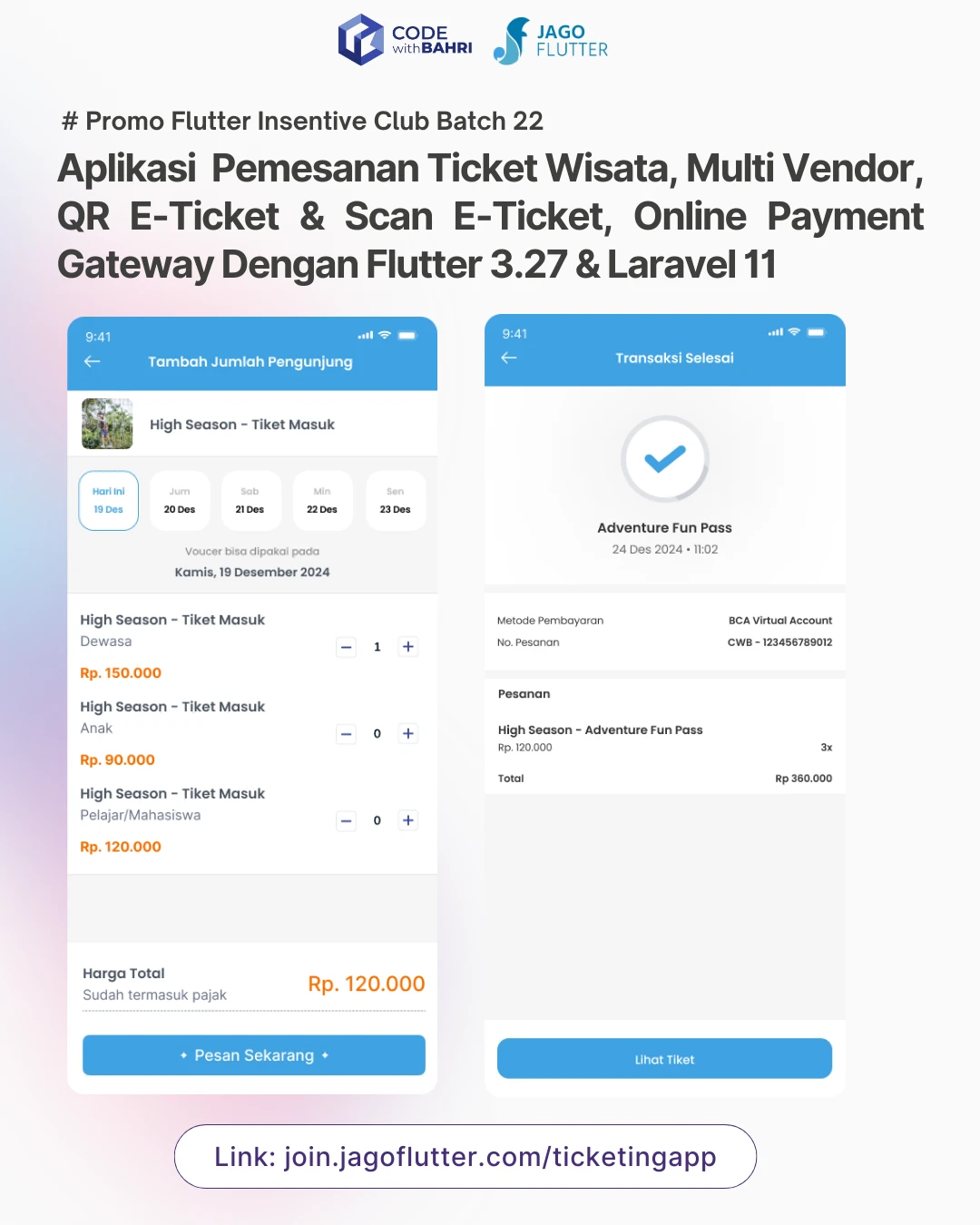Pick the Sab 21 Des date

click(x=250, y=500)
